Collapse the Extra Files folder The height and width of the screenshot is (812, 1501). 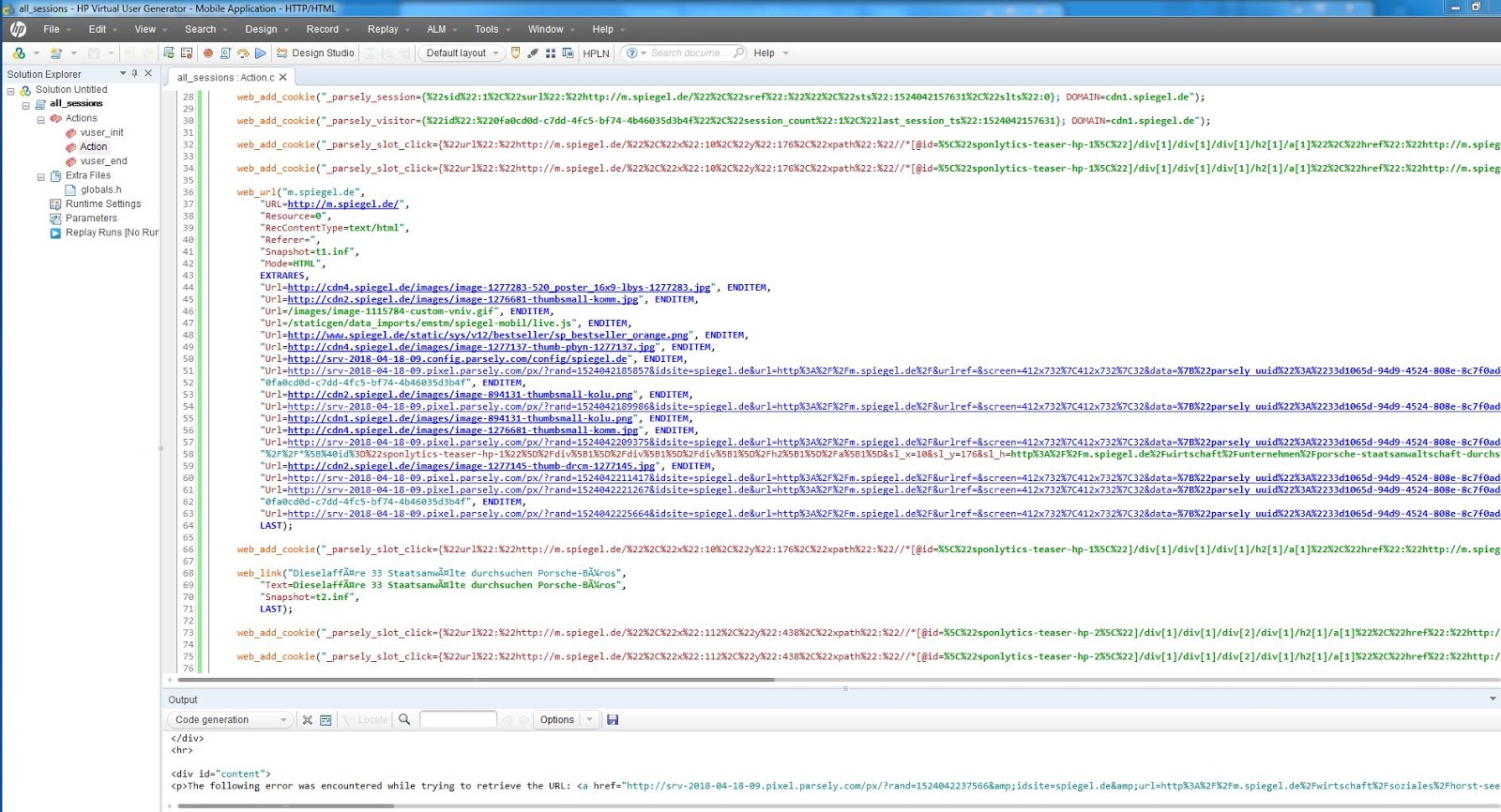(x=41, y=176)
